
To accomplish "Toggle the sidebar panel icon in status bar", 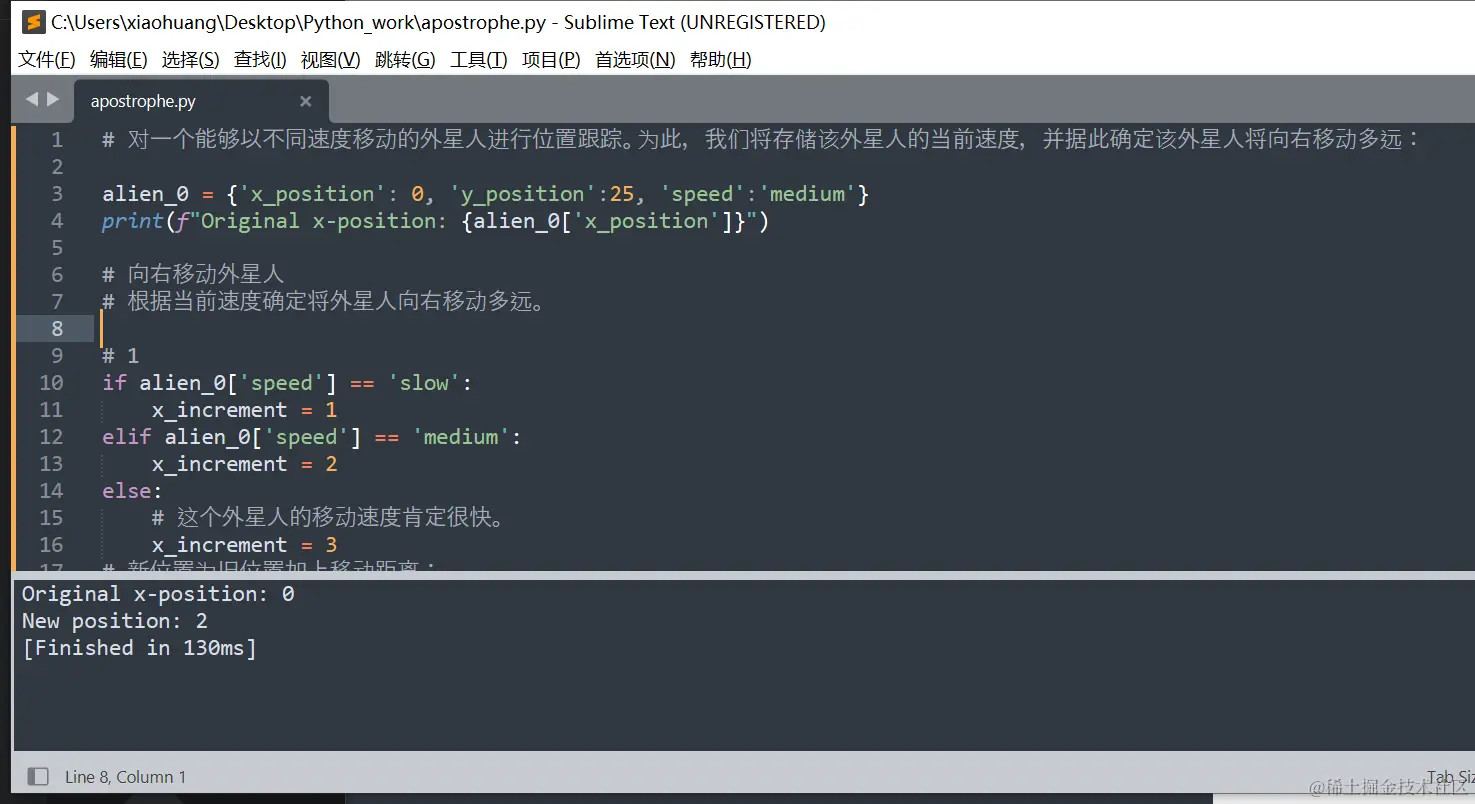I will pos(38,776).
